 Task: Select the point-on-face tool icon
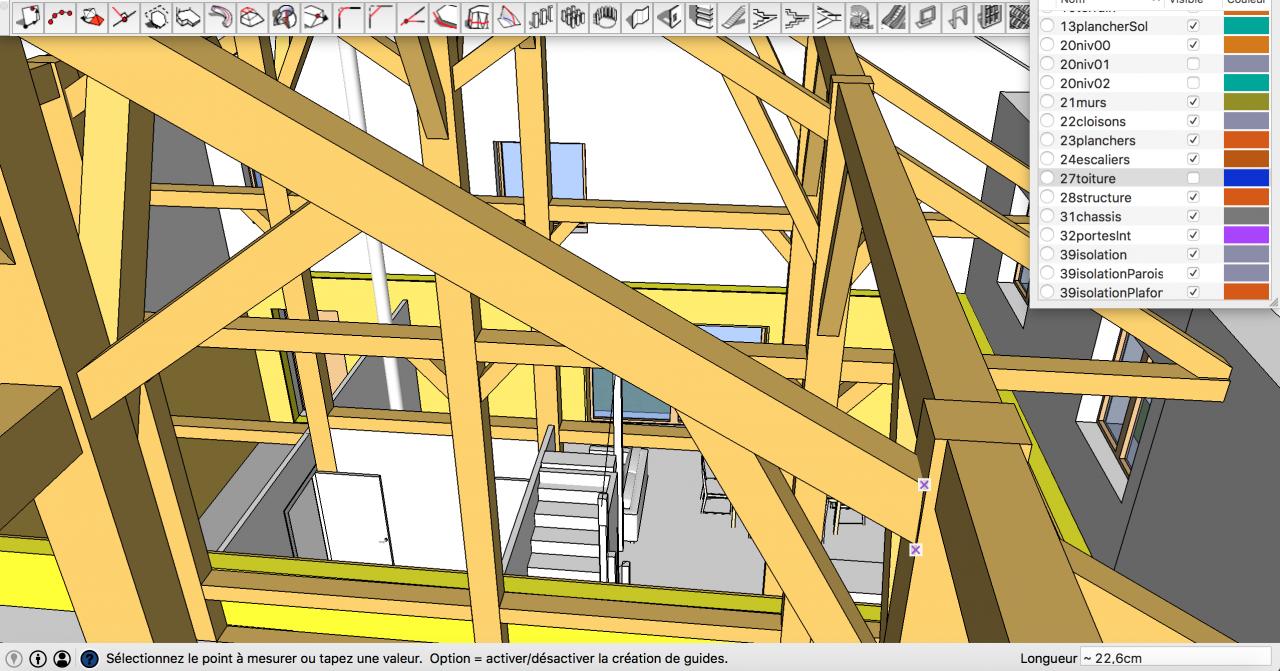click(x=30, y=16)
